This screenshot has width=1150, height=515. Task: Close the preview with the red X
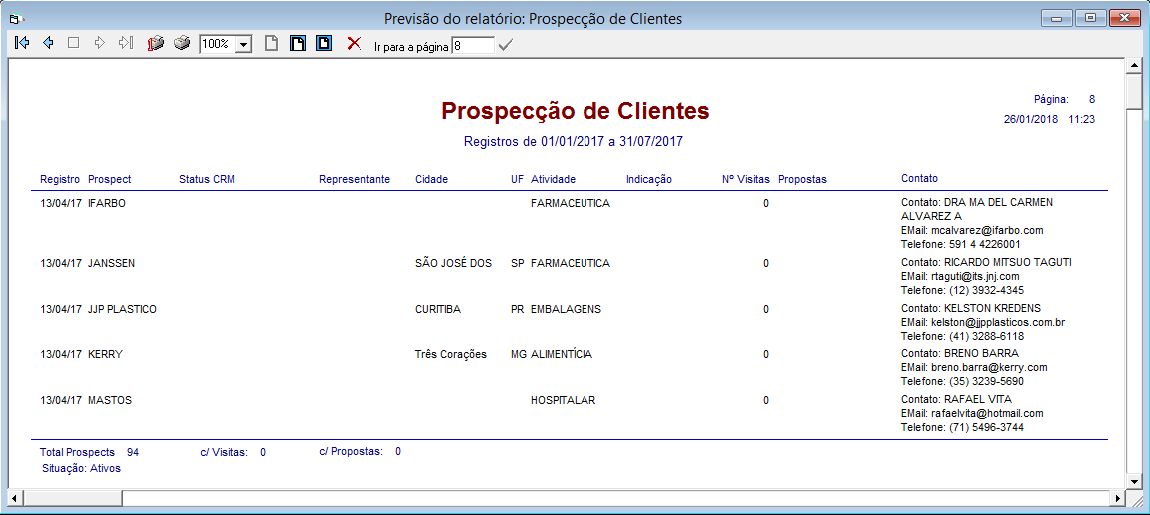tap(353, 44)
